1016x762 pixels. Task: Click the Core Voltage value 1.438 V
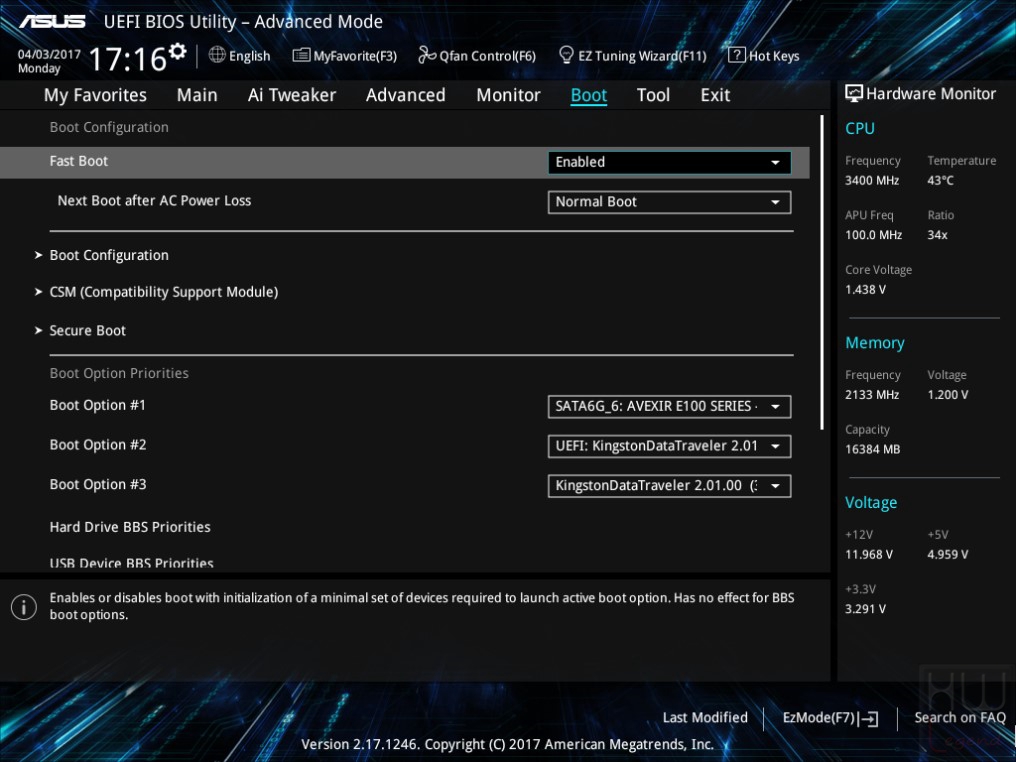(x=865, y=290)
